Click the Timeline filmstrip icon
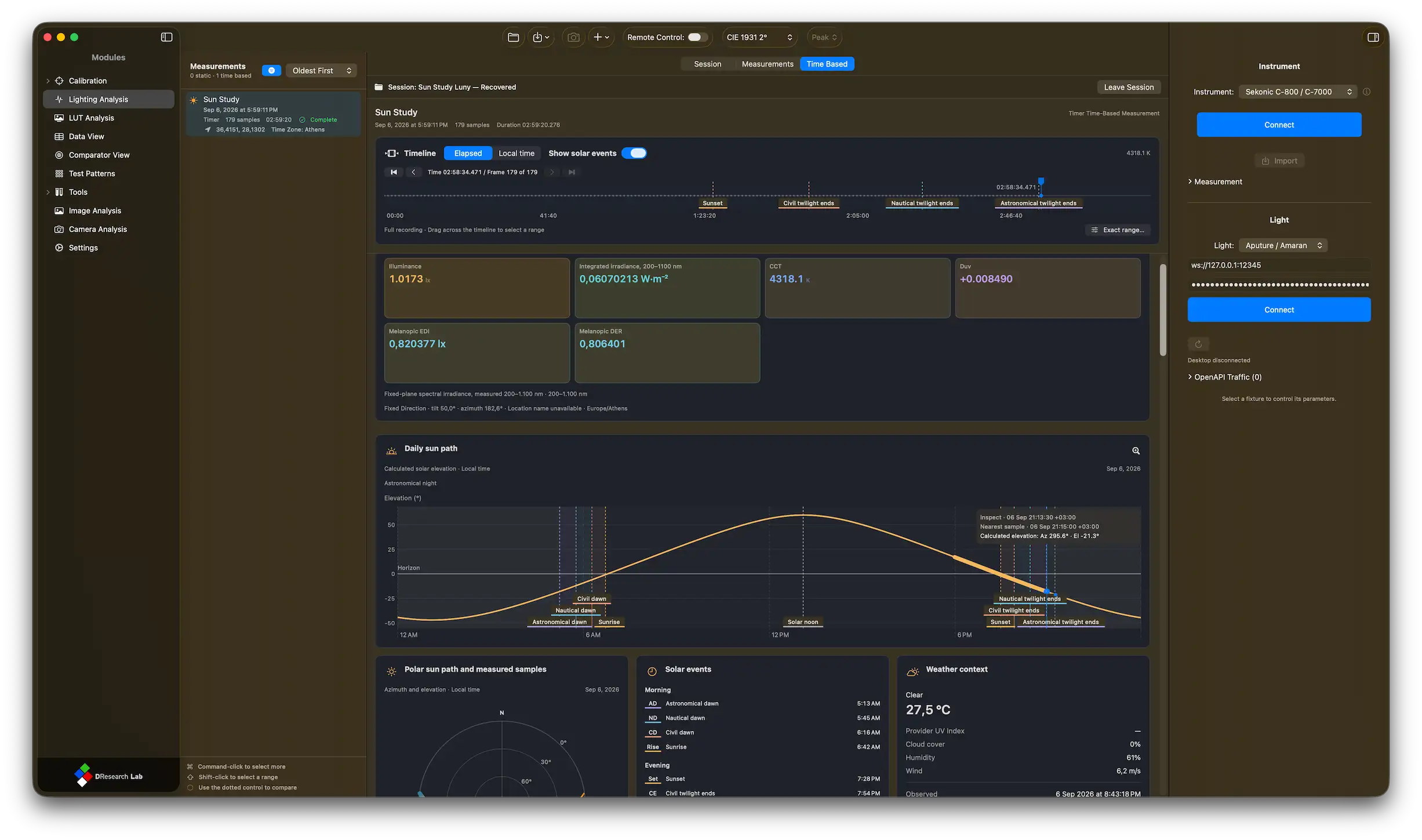This screenshot has width=1422, height=840. click(391, 153)
